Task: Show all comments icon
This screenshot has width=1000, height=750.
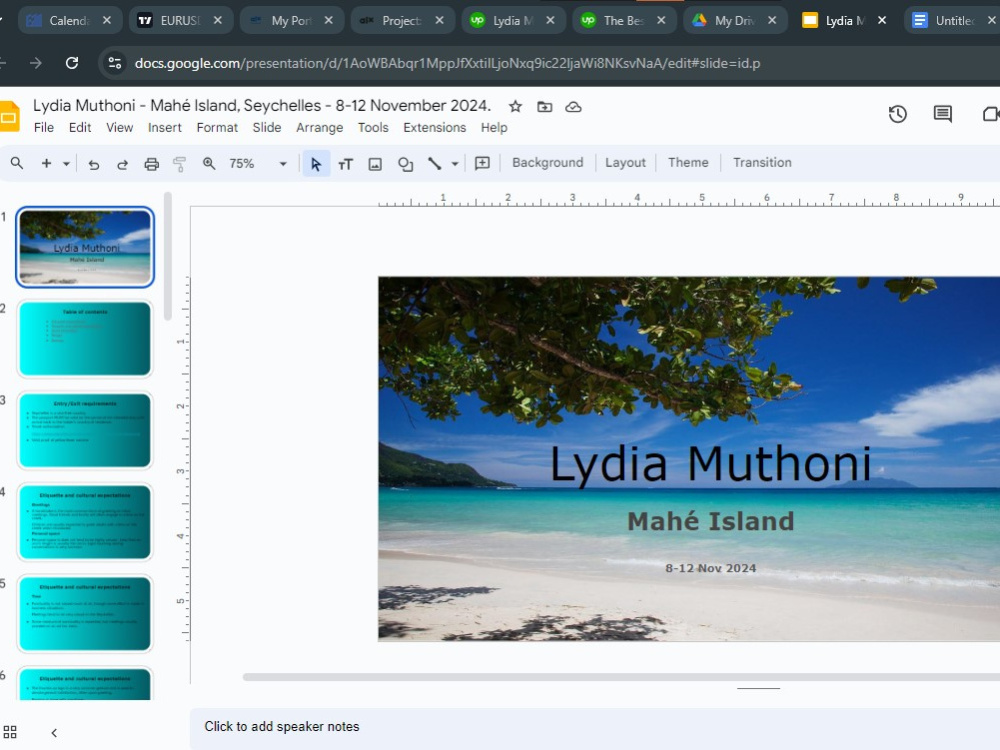Action: (943, 114)
